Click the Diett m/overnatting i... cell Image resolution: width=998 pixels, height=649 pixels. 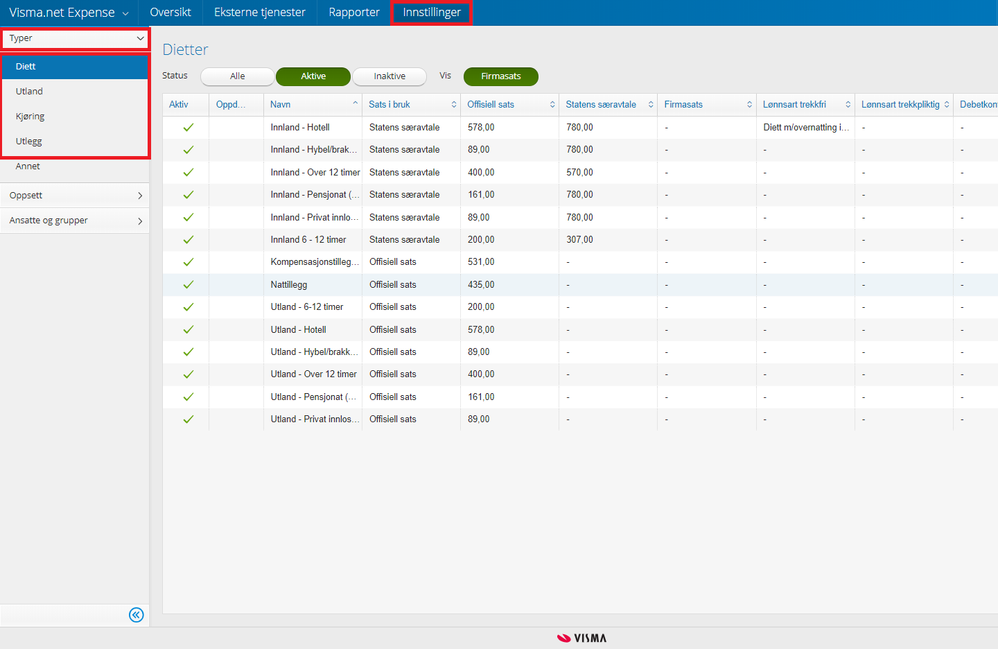point(806,127)
